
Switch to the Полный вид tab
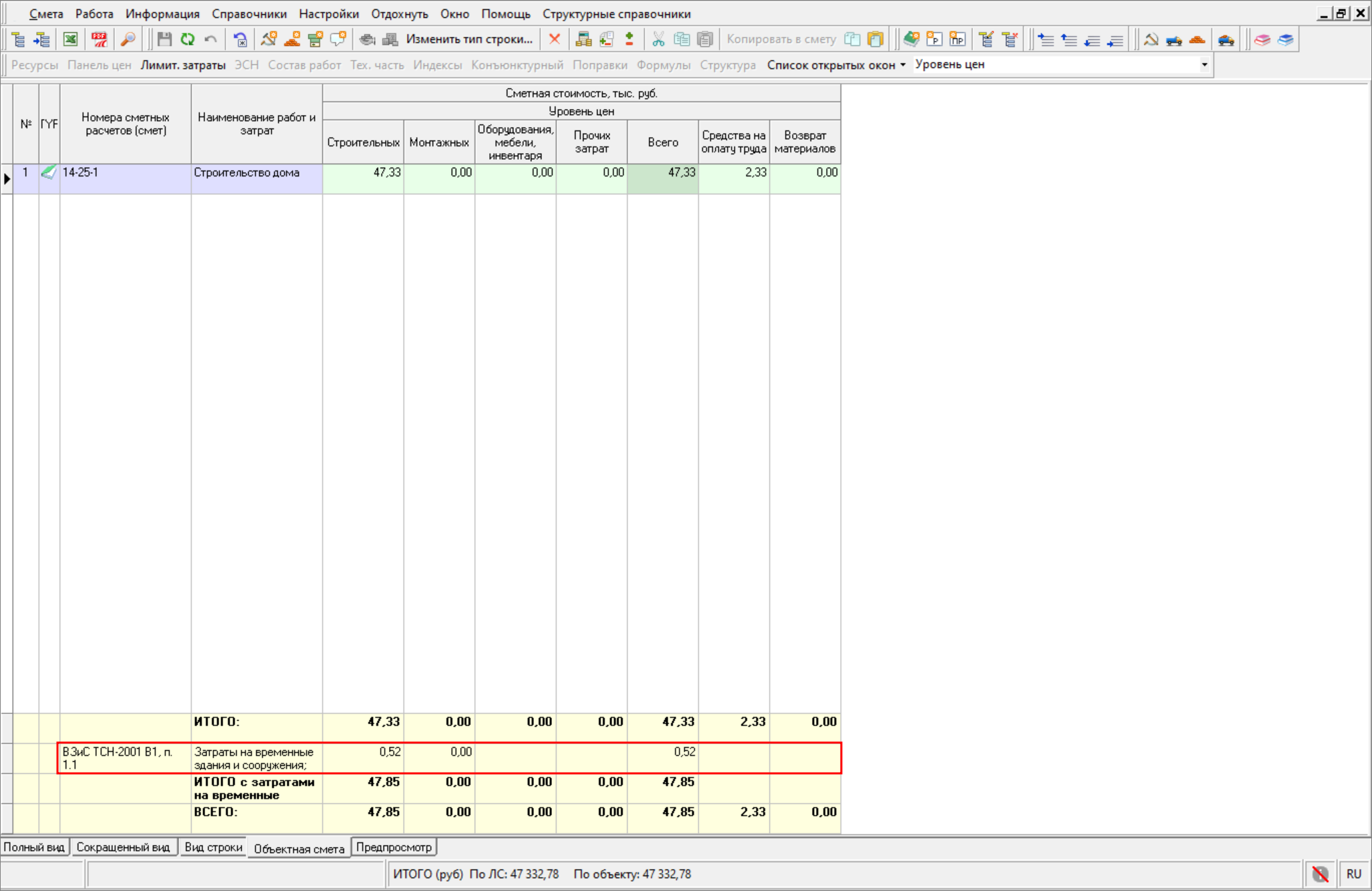click(34, 847)
